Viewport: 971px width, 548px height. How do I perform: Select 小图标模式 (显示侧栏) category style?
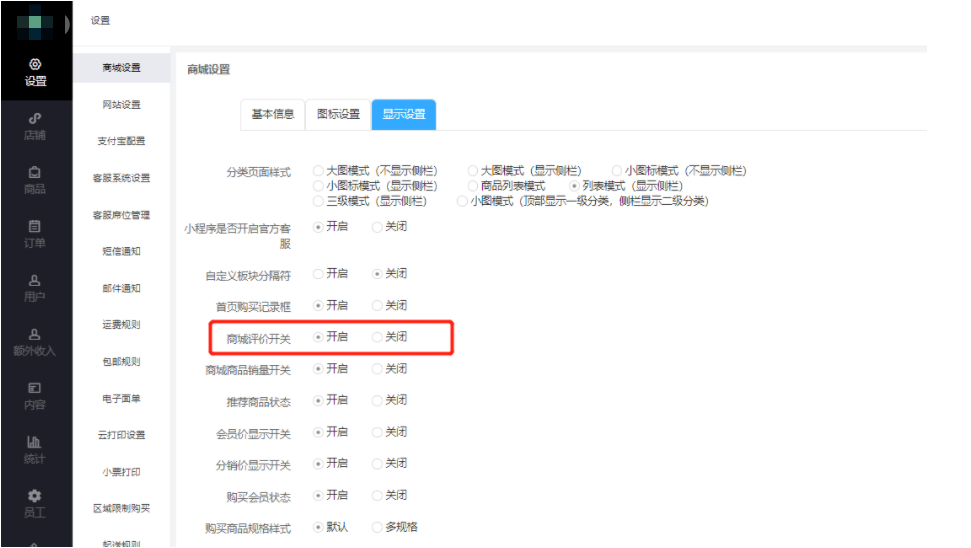318,186
